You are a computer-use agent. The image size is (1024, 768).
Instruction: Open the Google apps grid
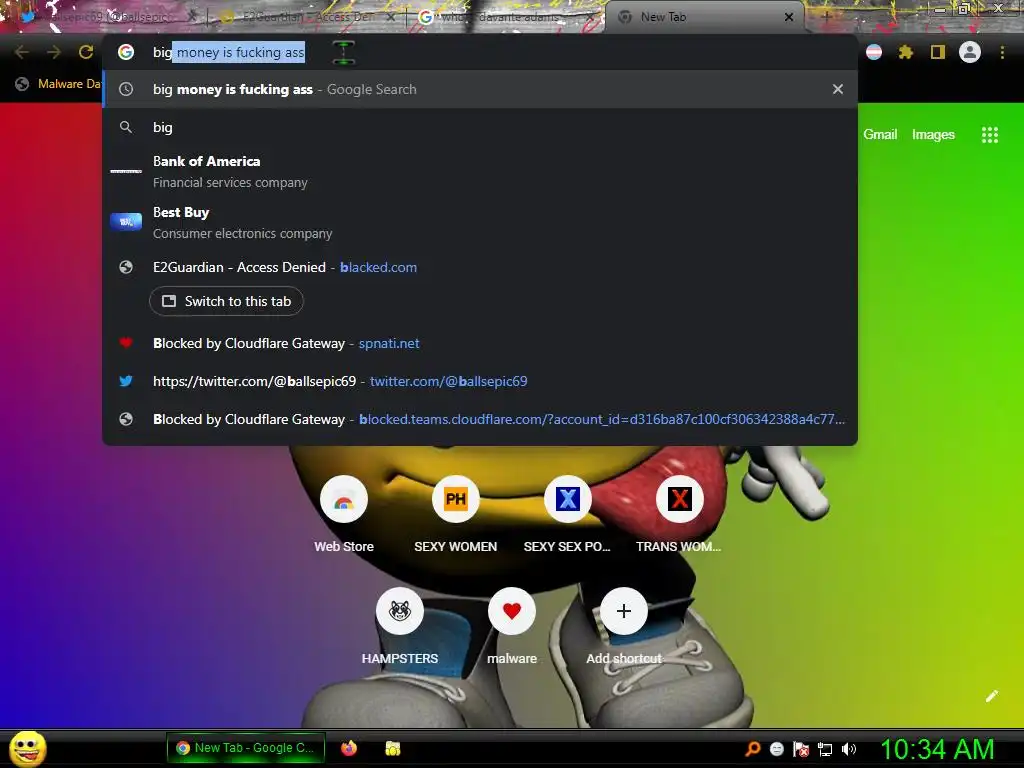[x=989, y=135]
